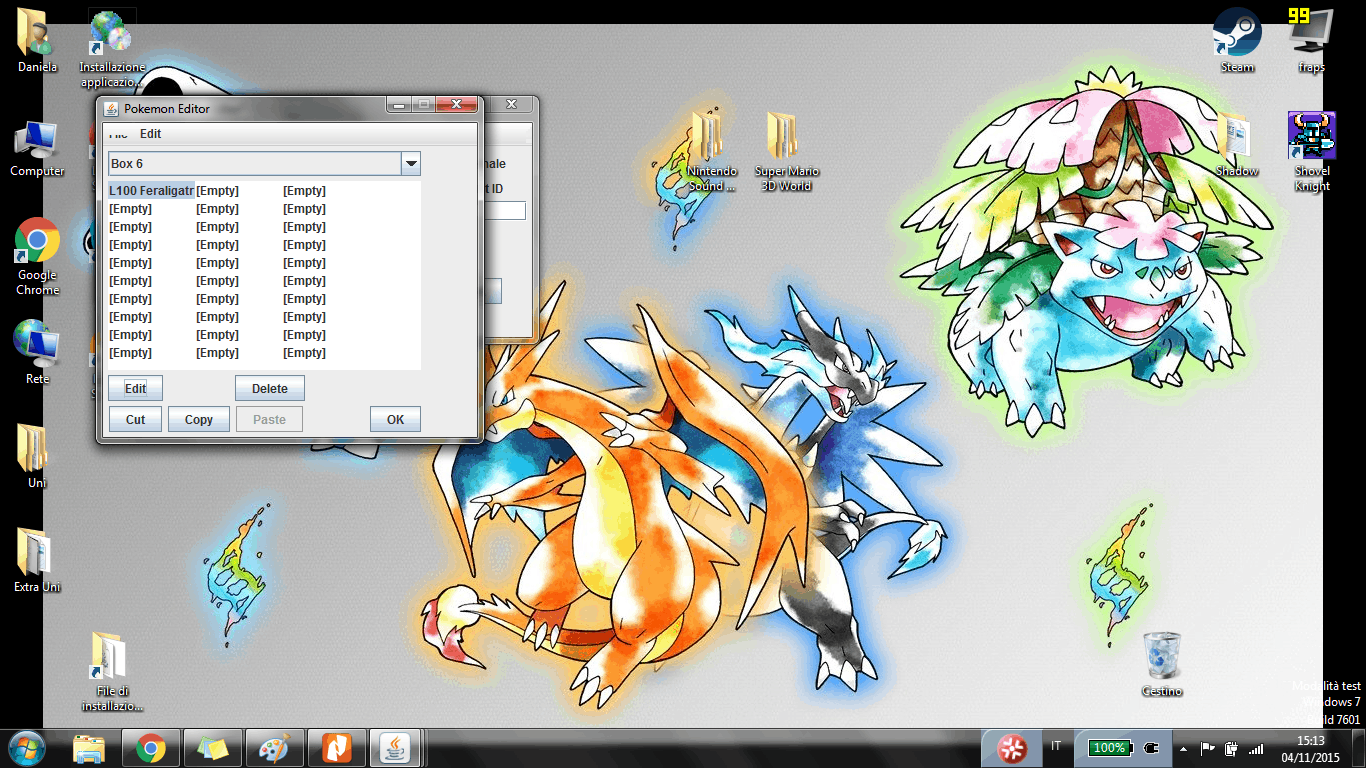Select the Cestino recycle bin
The image size is (1366, 768).
pos(1162,664)
